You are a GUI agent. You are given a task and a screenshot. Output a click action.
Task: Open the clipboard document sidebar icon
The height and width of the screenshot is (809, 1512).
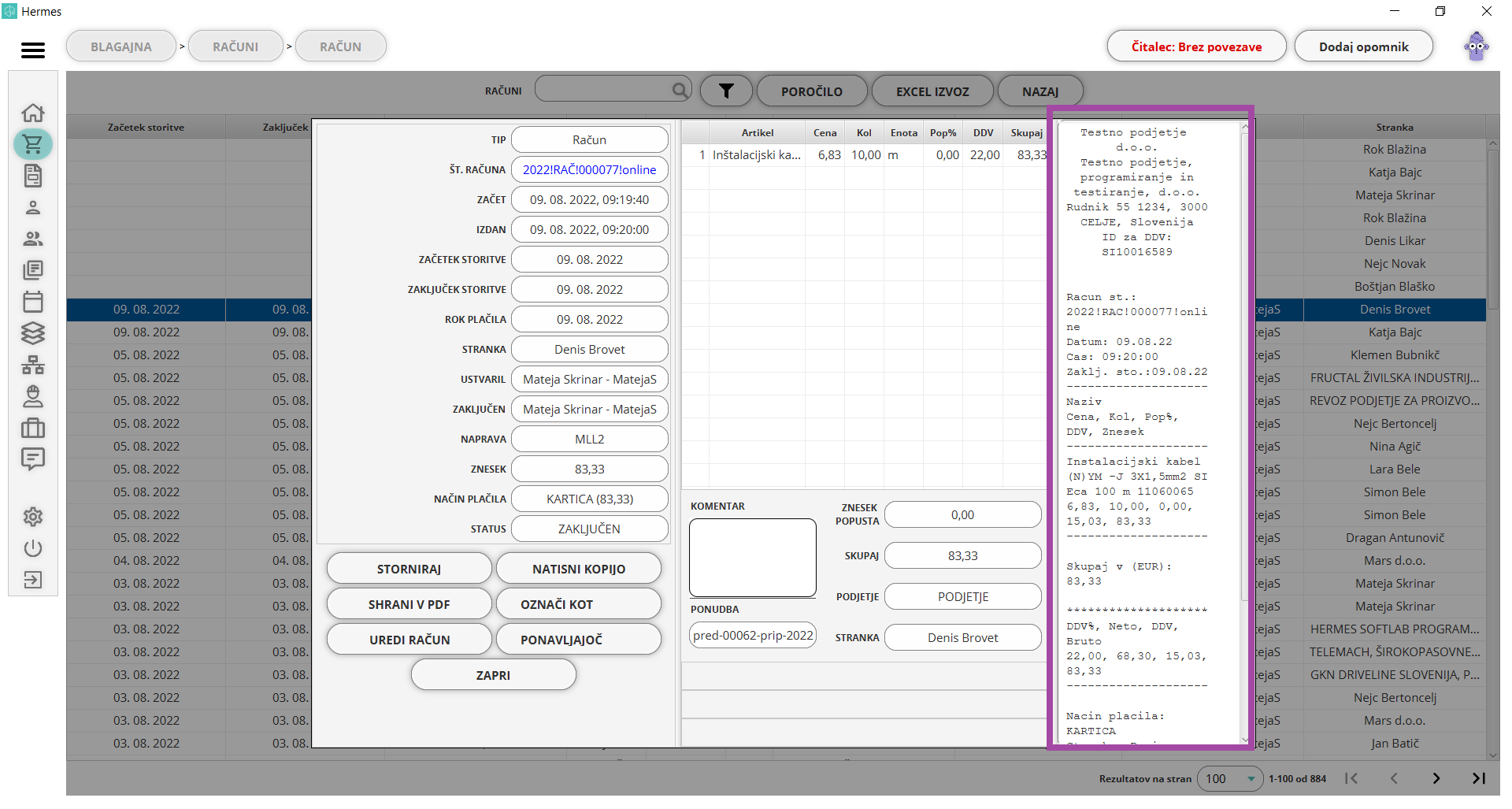pos(33,176)
